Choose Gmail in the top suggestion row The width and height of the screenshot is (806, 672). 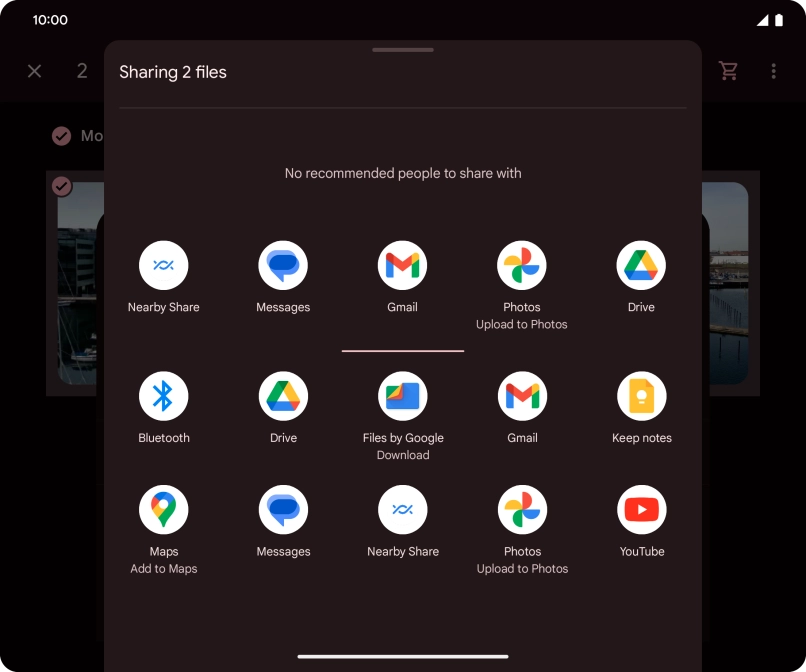coord(402,266)
